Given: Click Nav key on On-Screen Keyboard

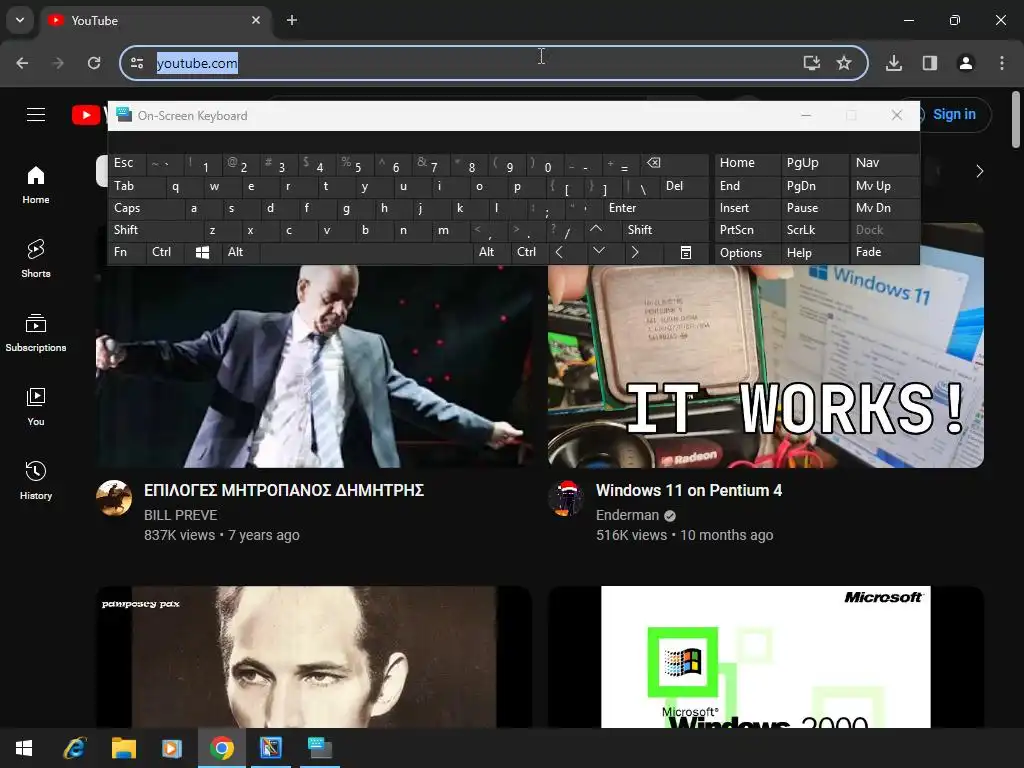Looking at the screenshot, I should 884,163.
